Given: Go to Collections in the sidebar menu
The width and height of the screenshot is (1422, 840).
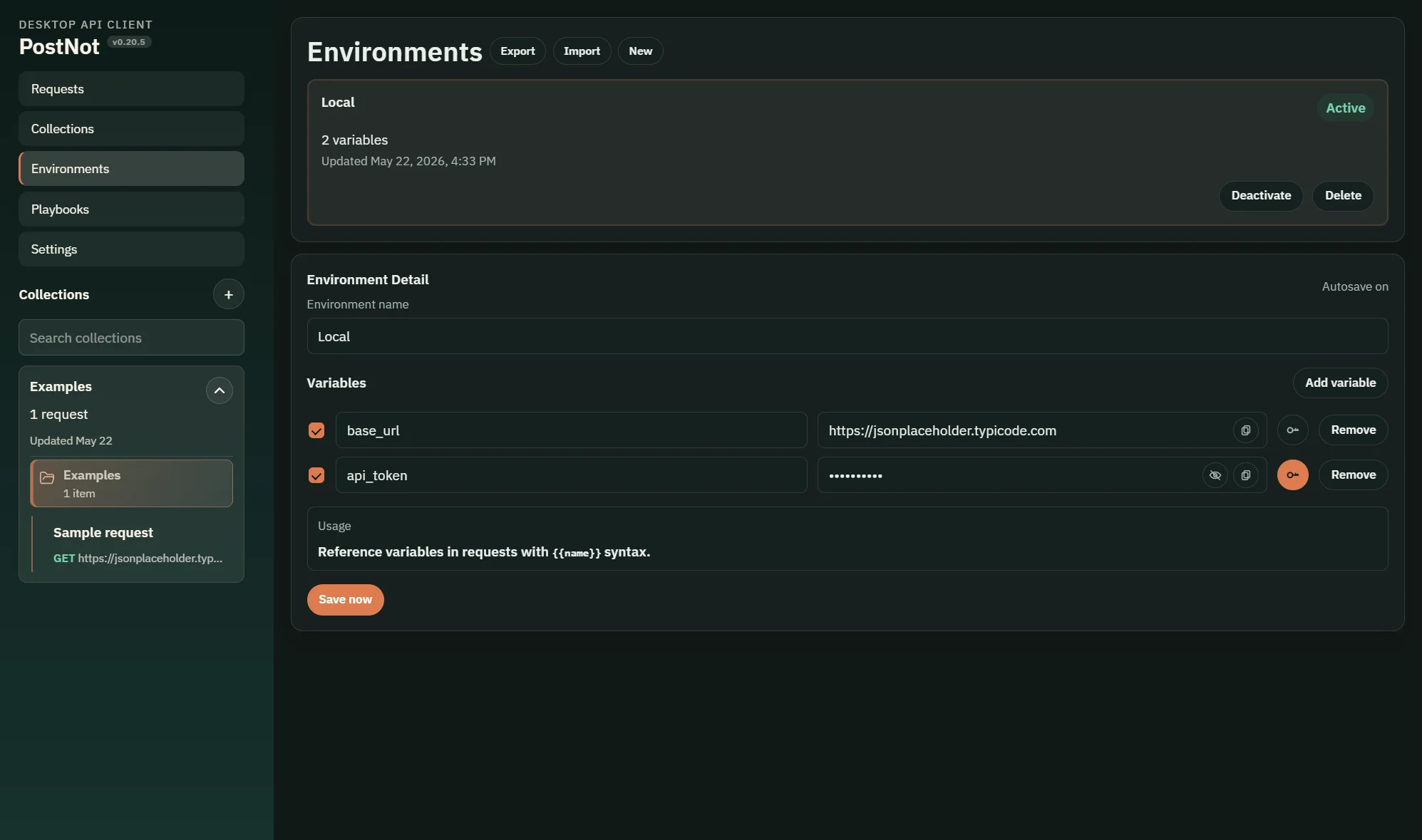Looking at the screenshot, I should coord(131,129).
